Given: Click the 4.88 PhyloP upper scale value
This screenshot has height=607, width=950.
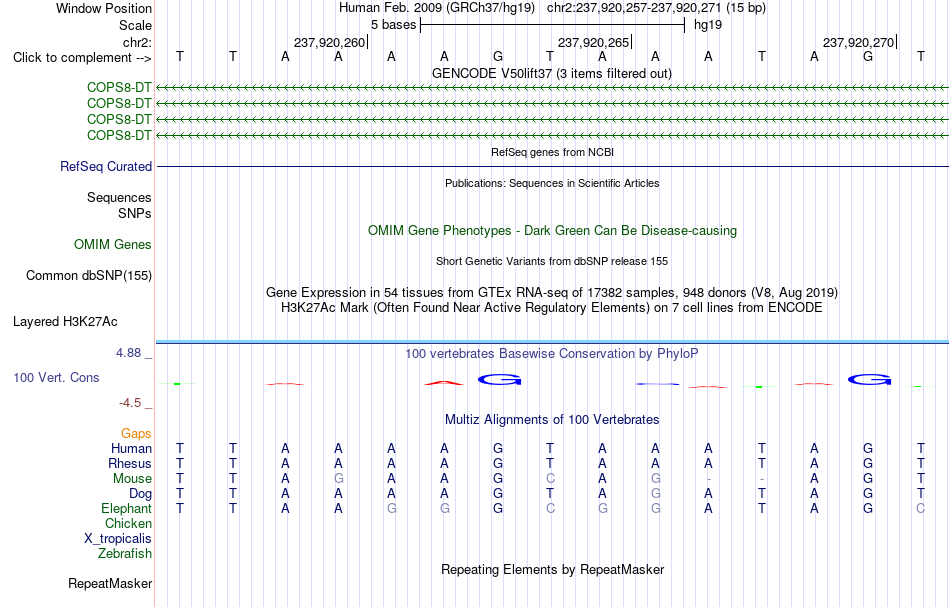Looking at the screenshot, I should tap(128, 353).
